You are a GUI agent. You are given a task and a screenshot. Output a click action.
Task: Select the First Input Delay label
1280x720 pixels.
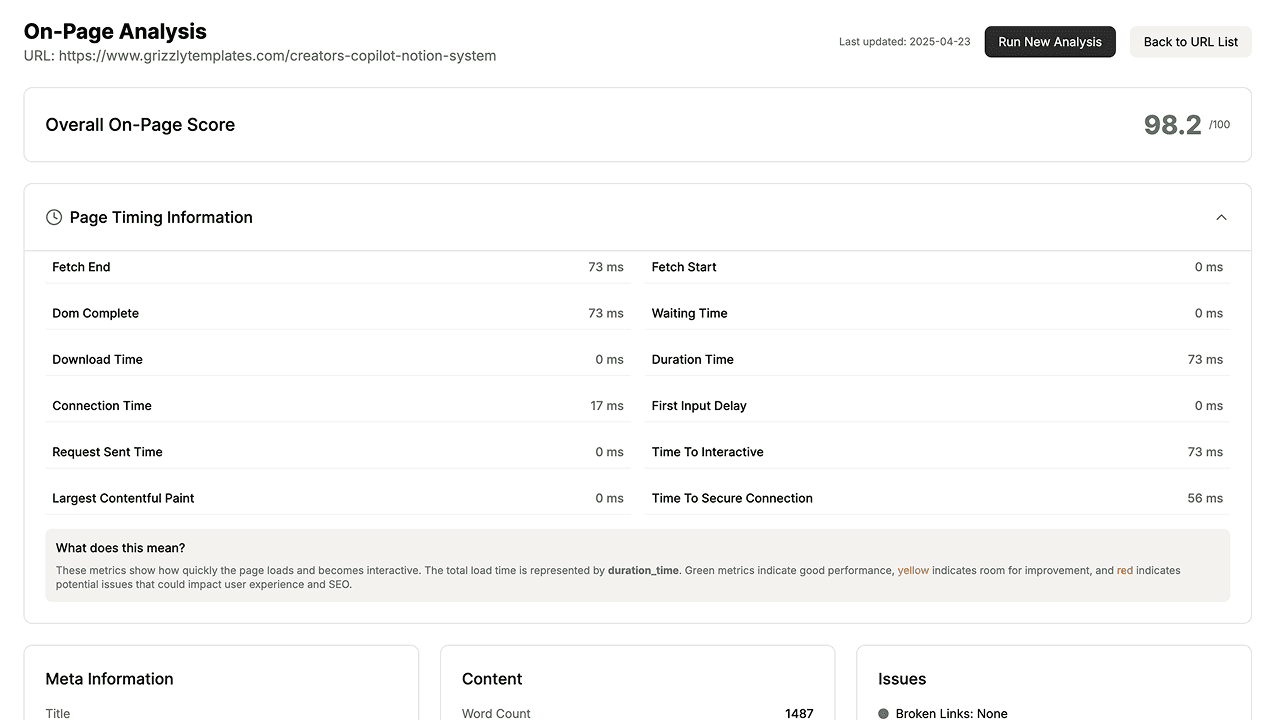[699, 405]
